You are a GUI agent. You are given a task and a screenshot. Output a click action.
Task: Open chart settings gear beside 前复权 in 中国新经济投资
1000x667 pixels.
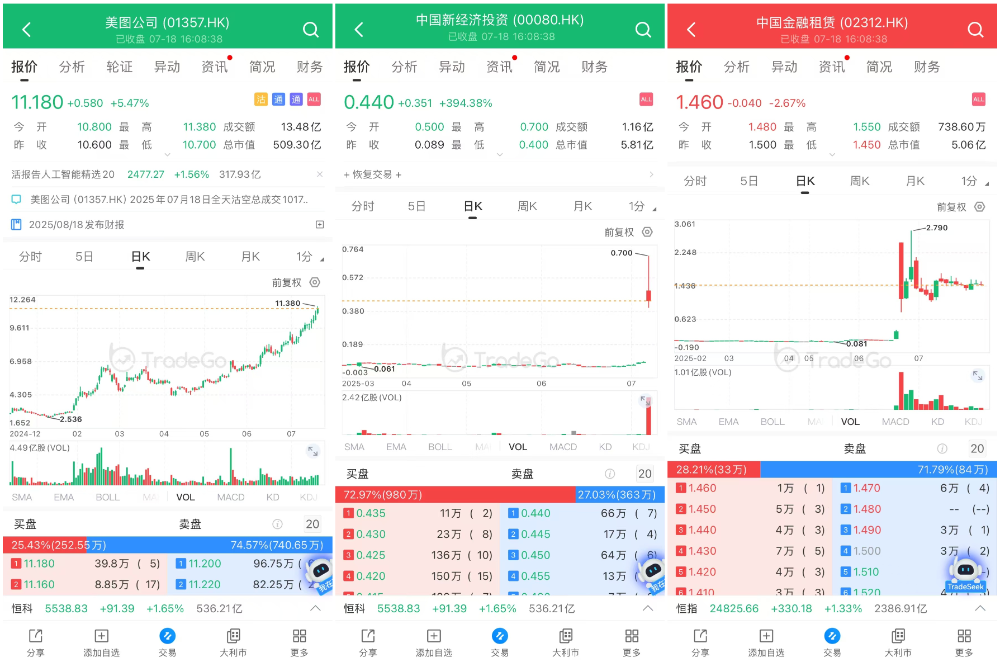click(x=647, y=232)
